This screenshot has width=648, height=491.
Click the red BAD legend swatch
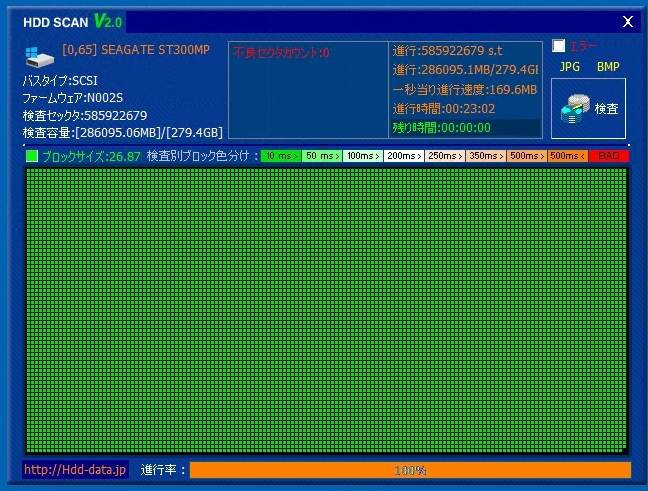609,156
